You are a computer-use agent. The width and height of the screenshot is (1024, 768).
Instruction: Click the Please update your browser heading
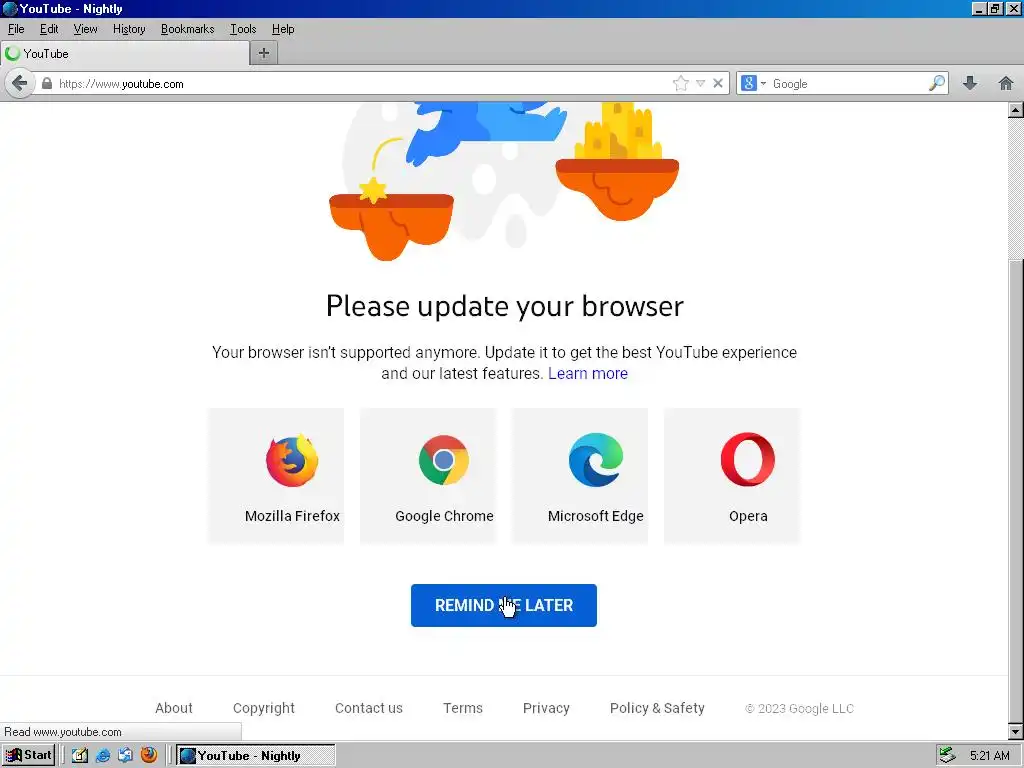505,306
